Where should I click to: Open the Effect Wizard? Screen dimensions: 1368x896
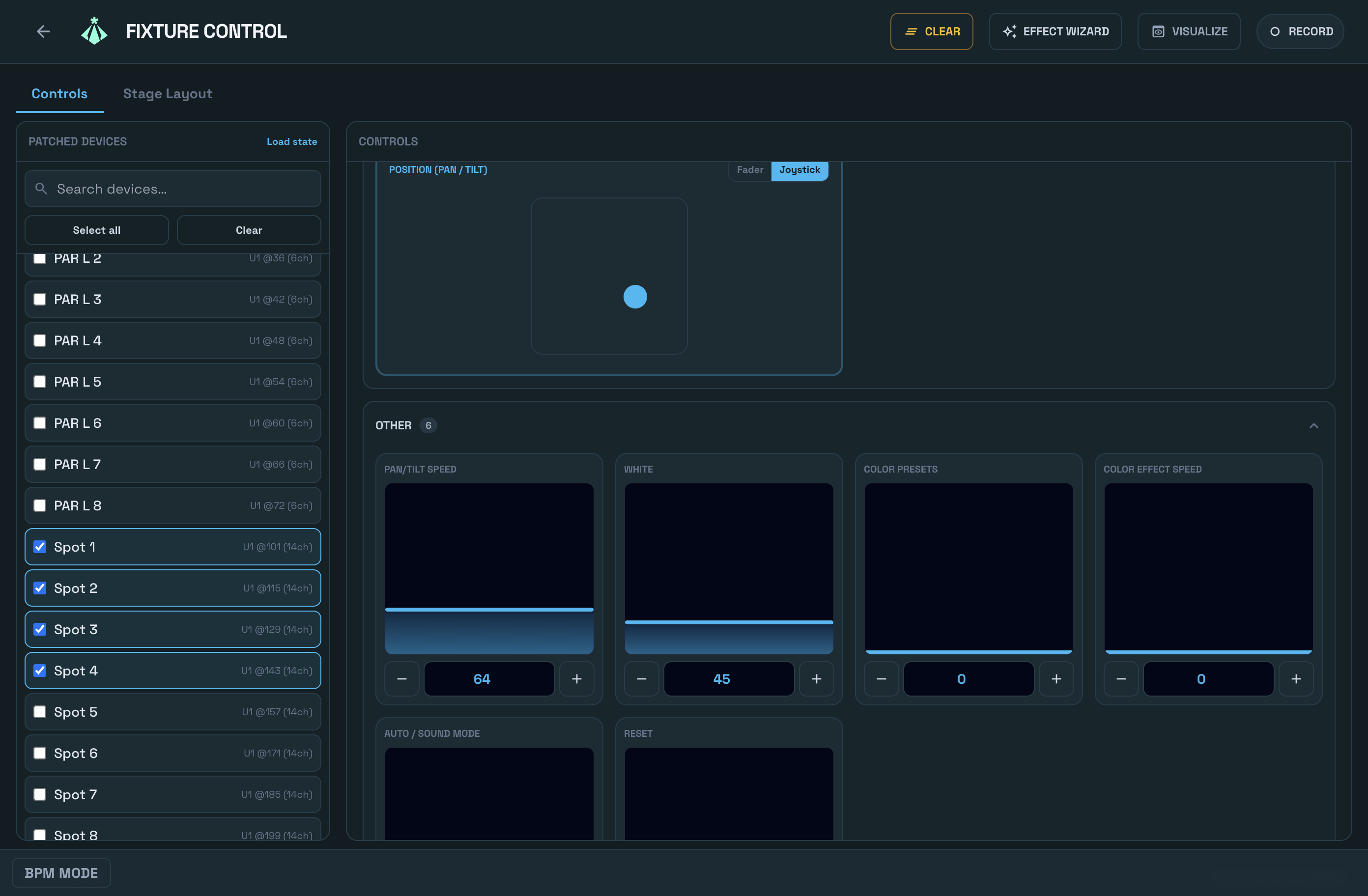tap(1054, 31)
